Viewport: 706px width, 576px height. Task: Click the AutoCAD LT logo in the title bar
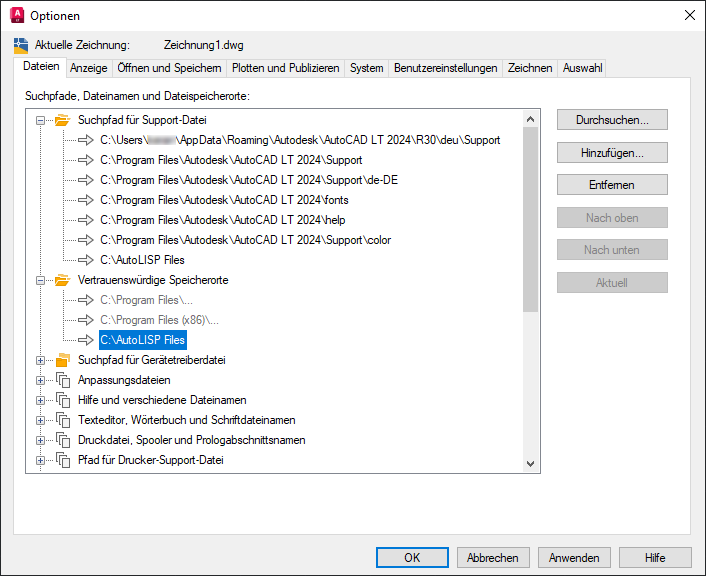pyautogui.click(x=17, y=15)
